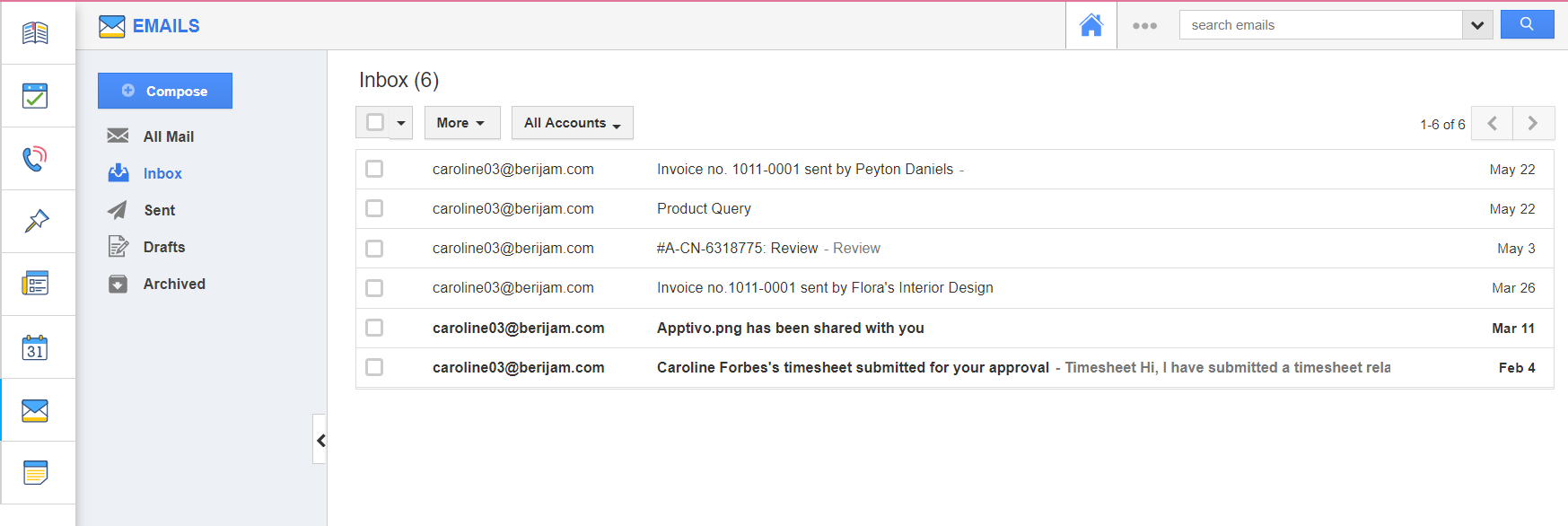
Task: Click into the search emails field
Action: pos(1319,25)
